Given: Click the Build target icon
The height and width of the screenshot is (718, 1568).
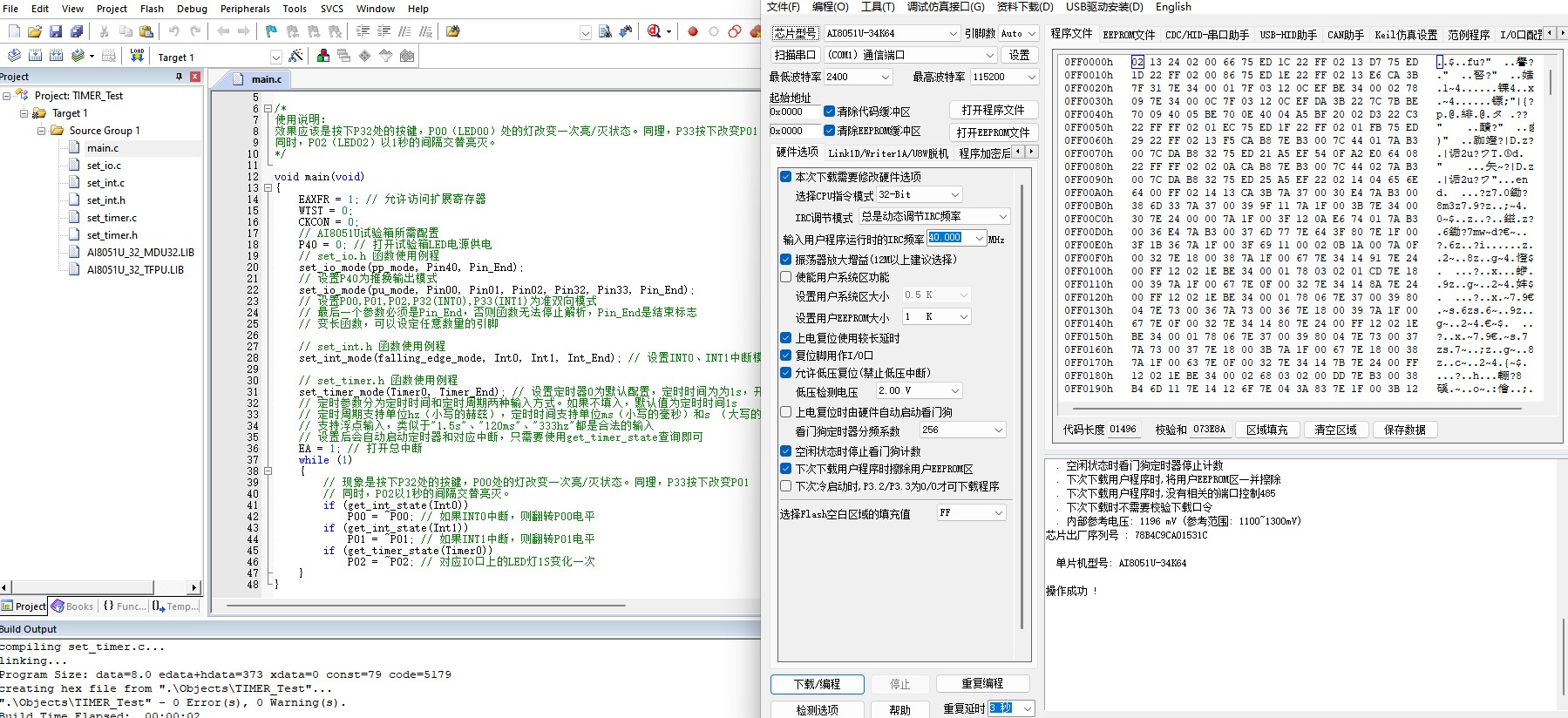Looking at the screenshot, I should [35, 56].
